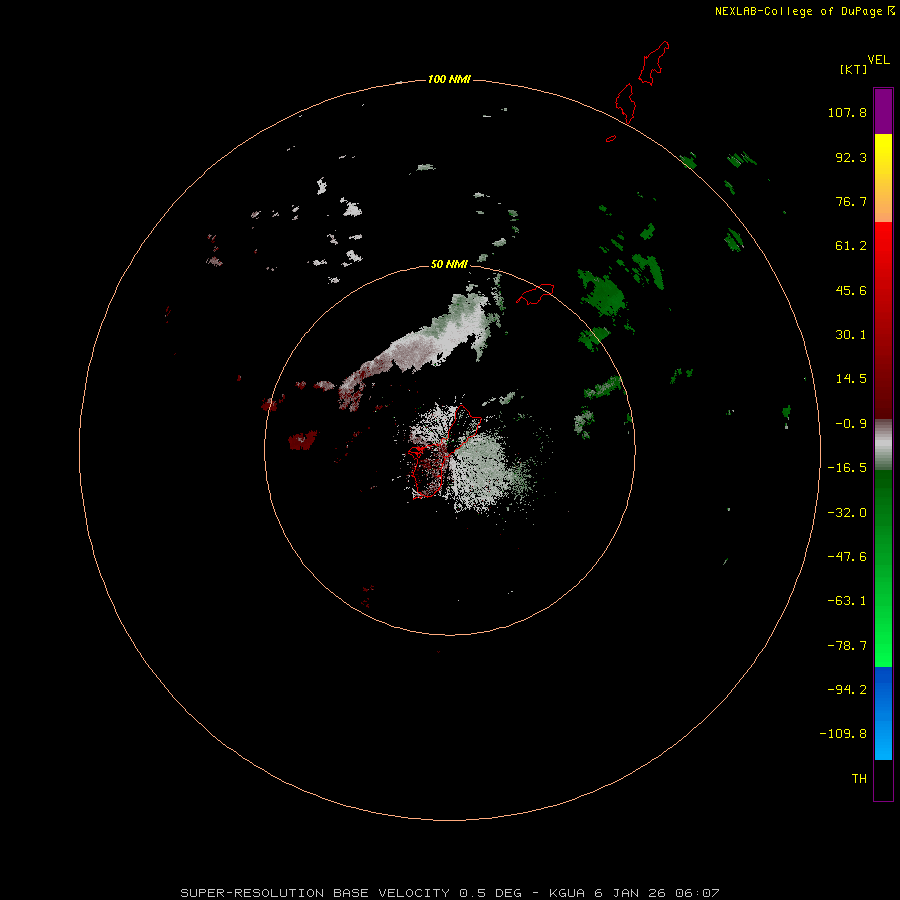The image size is (900, 900).
Task: Click the -94.2 velocity scale value
Action: click(847, 690)
